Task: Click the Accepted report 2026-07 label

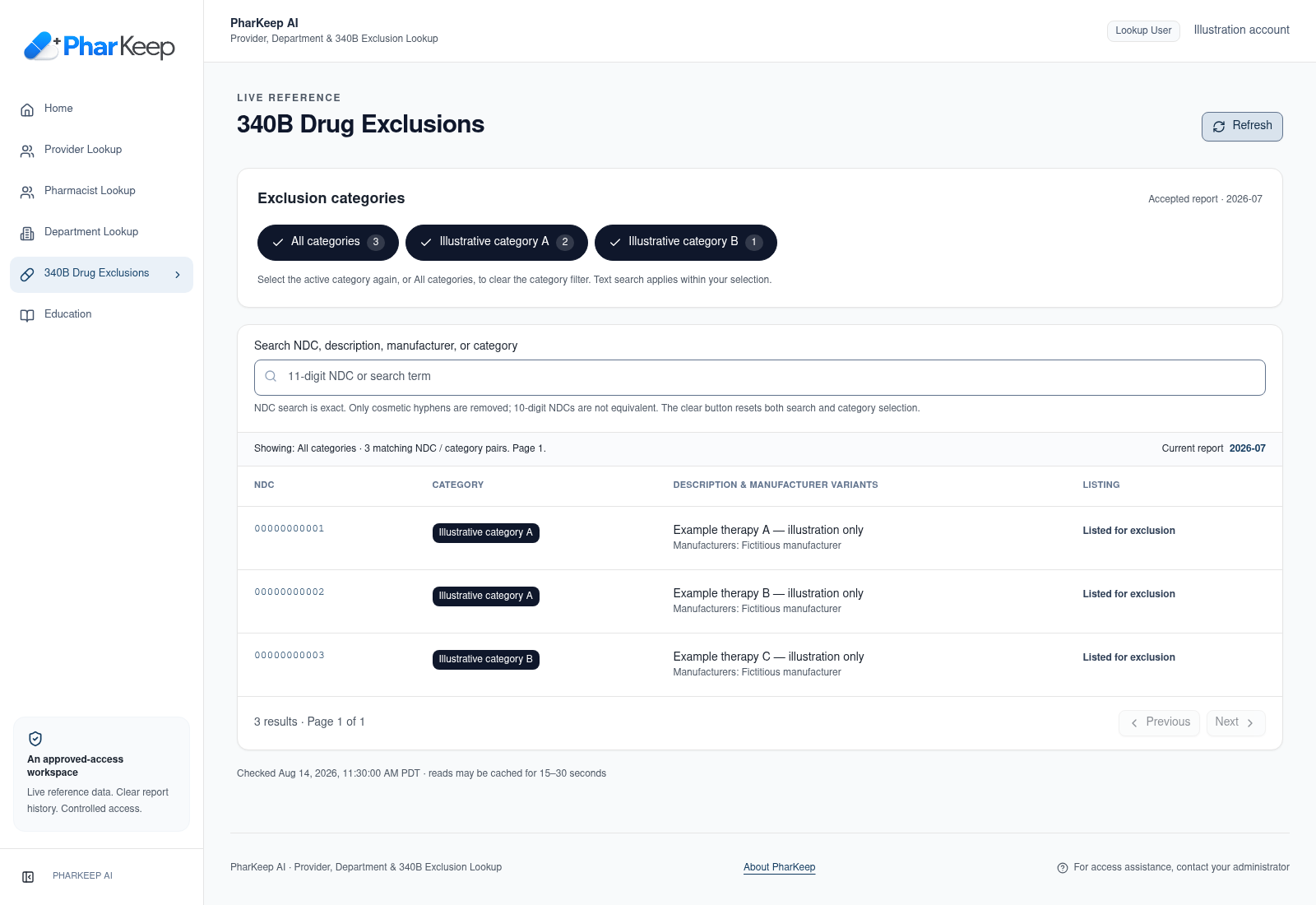Action: tap(1205, 199)
